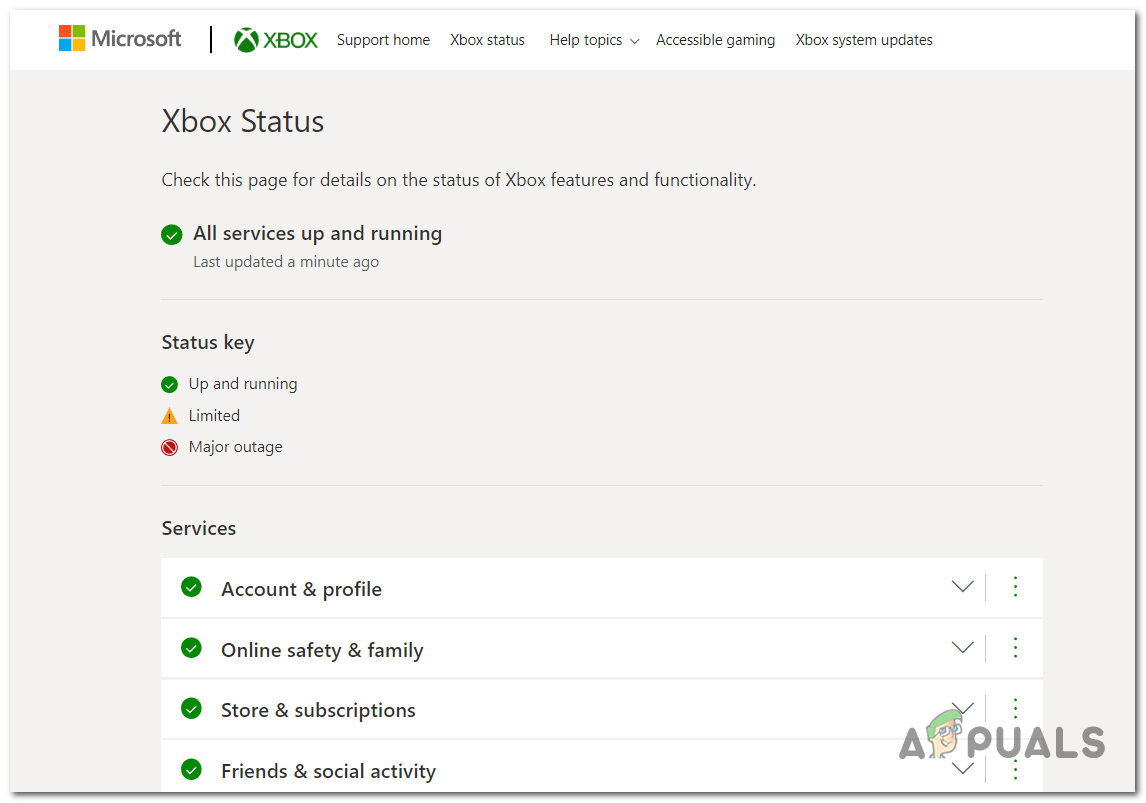Click the red Major outage icon

170,448
